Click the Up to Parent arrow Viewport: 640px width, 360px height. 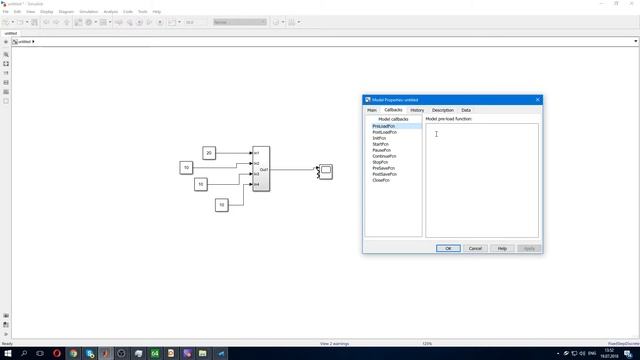click(67, 22)
